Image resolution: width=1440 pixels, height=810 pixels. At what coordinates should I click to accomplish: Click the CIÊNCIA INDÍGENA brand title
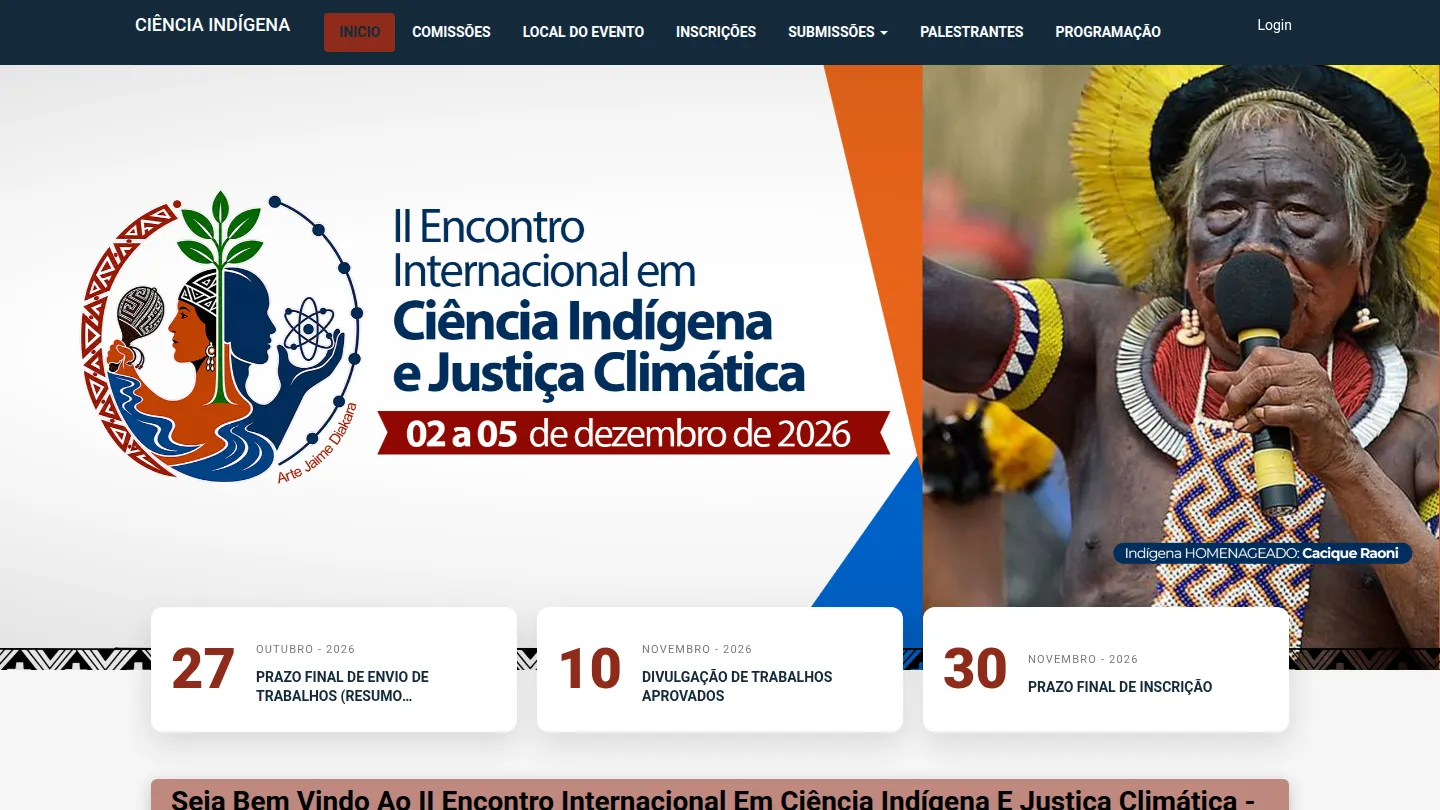pos(213,25)
